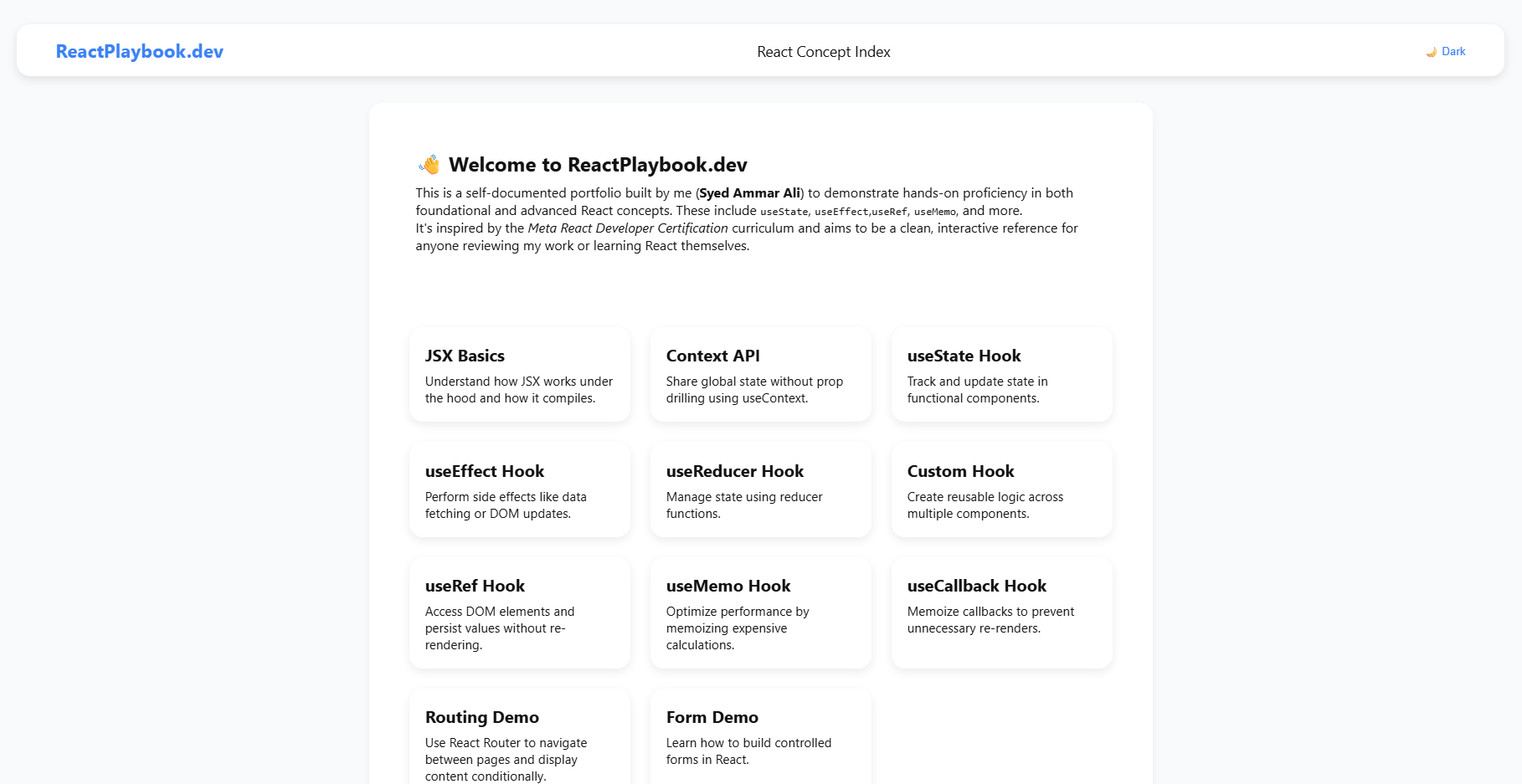
Task: Open the Routing Demo card
Action: pyautogui.click(x=519, y=736)
